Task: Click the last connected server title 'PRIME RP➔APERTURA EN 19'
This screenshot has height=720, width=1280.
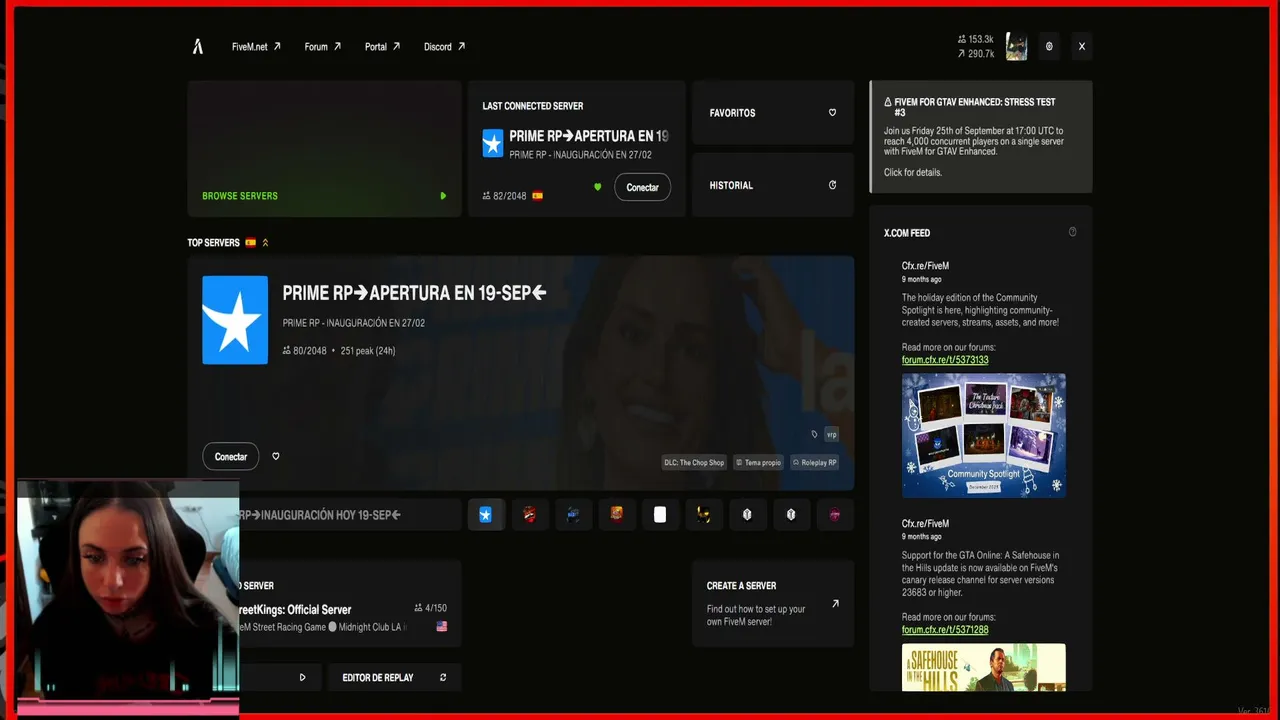Action: click(589, 136)
